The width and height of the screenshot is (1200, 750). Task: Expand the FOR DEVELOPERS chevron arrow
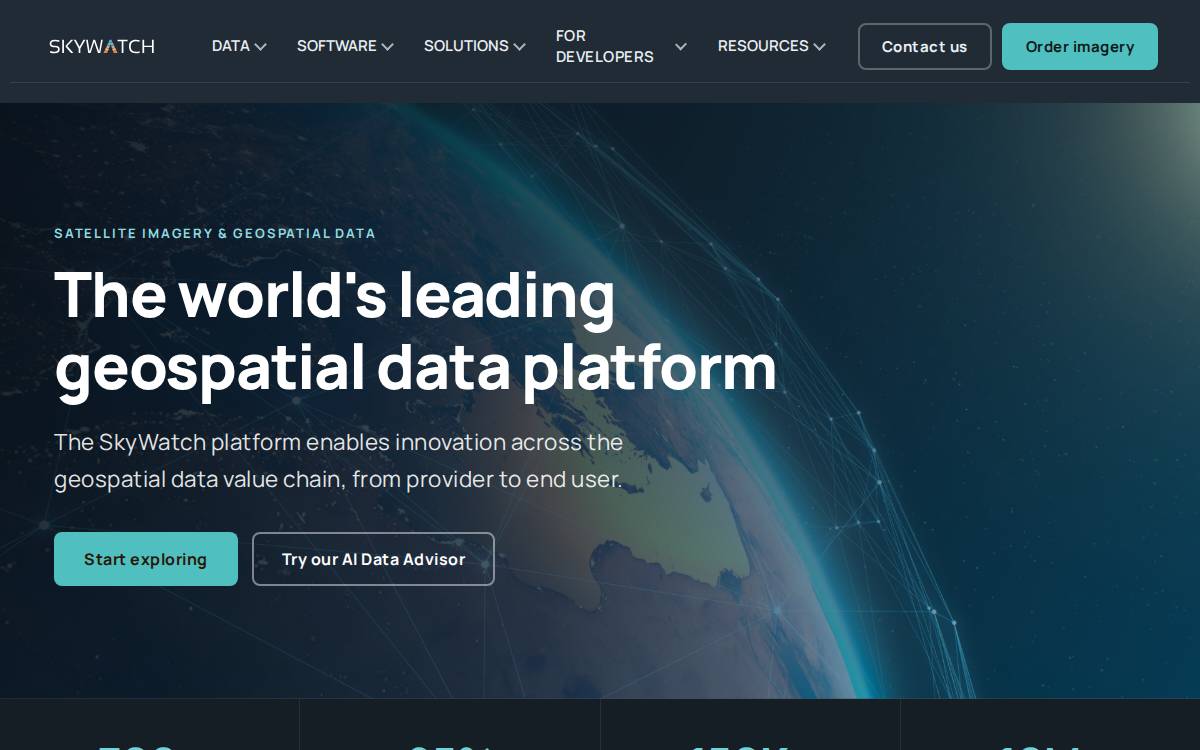point(680,47)
